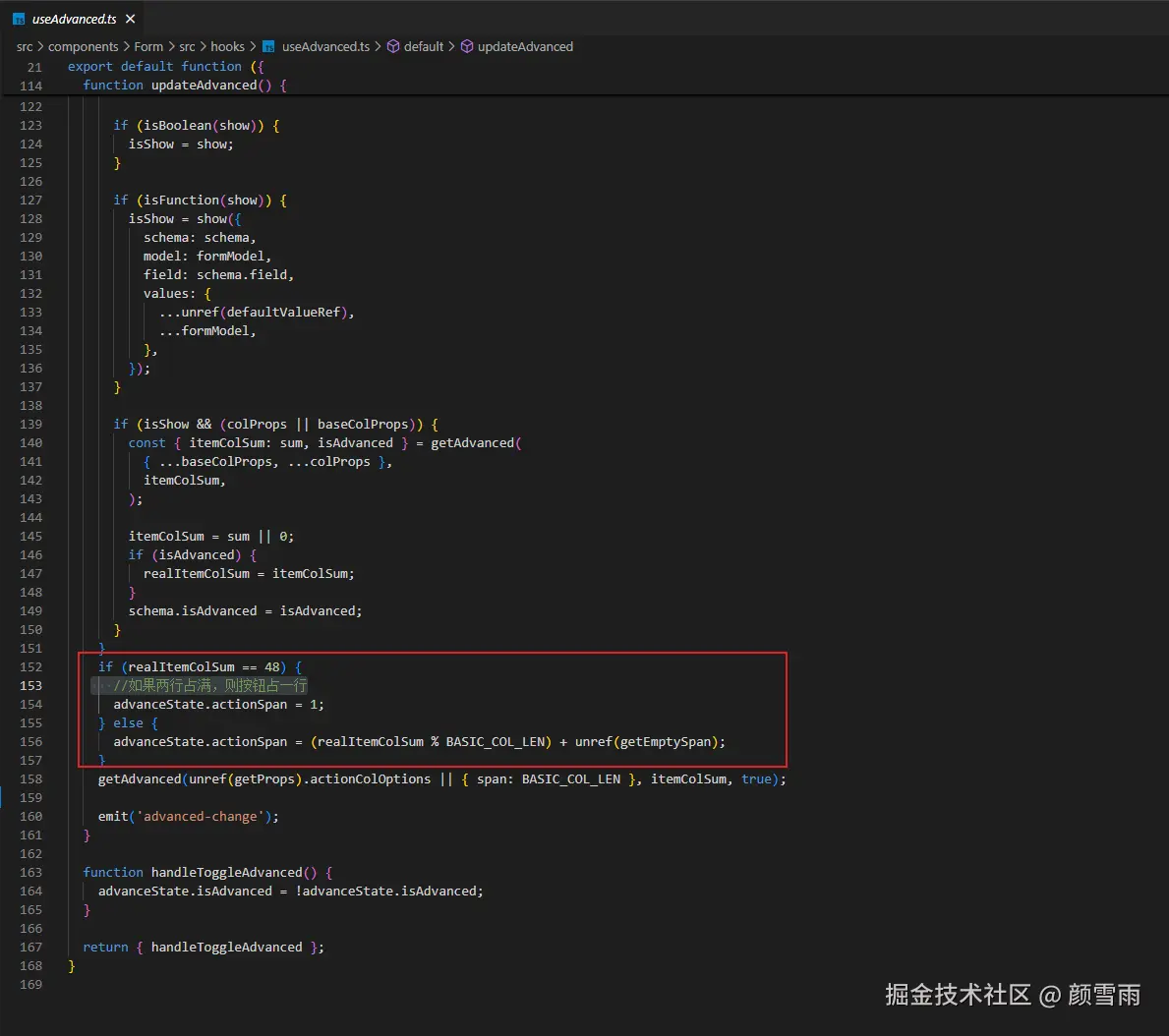The image size is (1169, 1036).
Task: Click 'realItemColSum == 48' condition
Action: [204, 667]
